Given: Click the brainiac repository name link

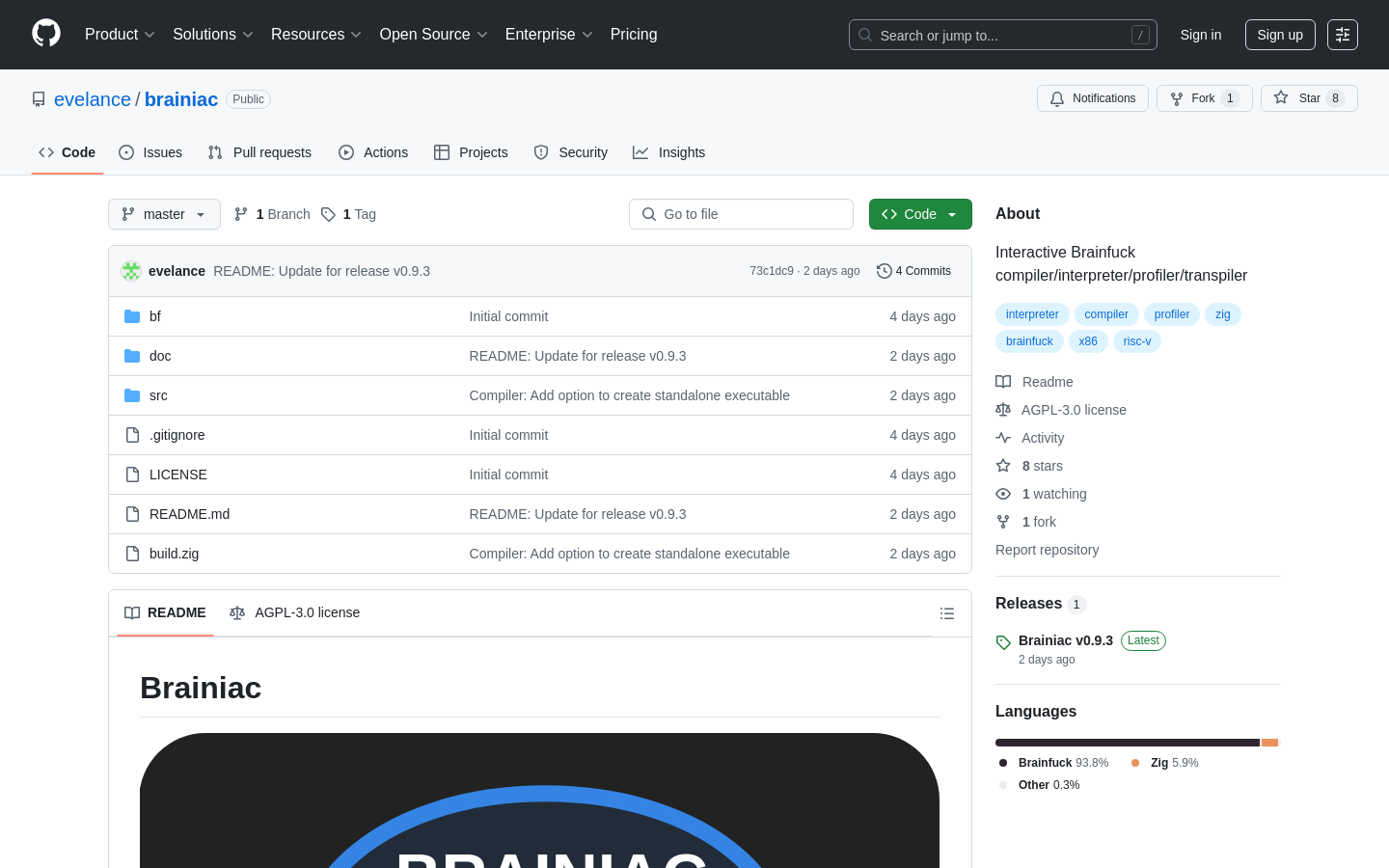Looking at the screenshot, I should click(x=181, y=99).
